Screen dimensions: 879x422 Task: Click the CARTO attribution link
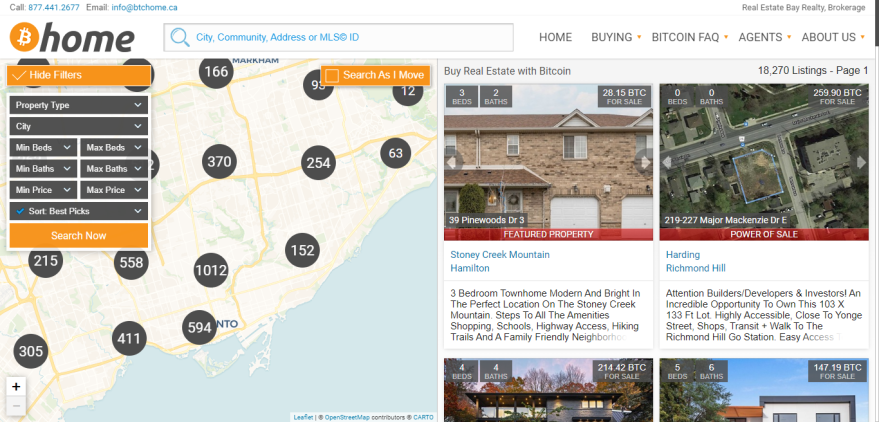tap(424, 418)
